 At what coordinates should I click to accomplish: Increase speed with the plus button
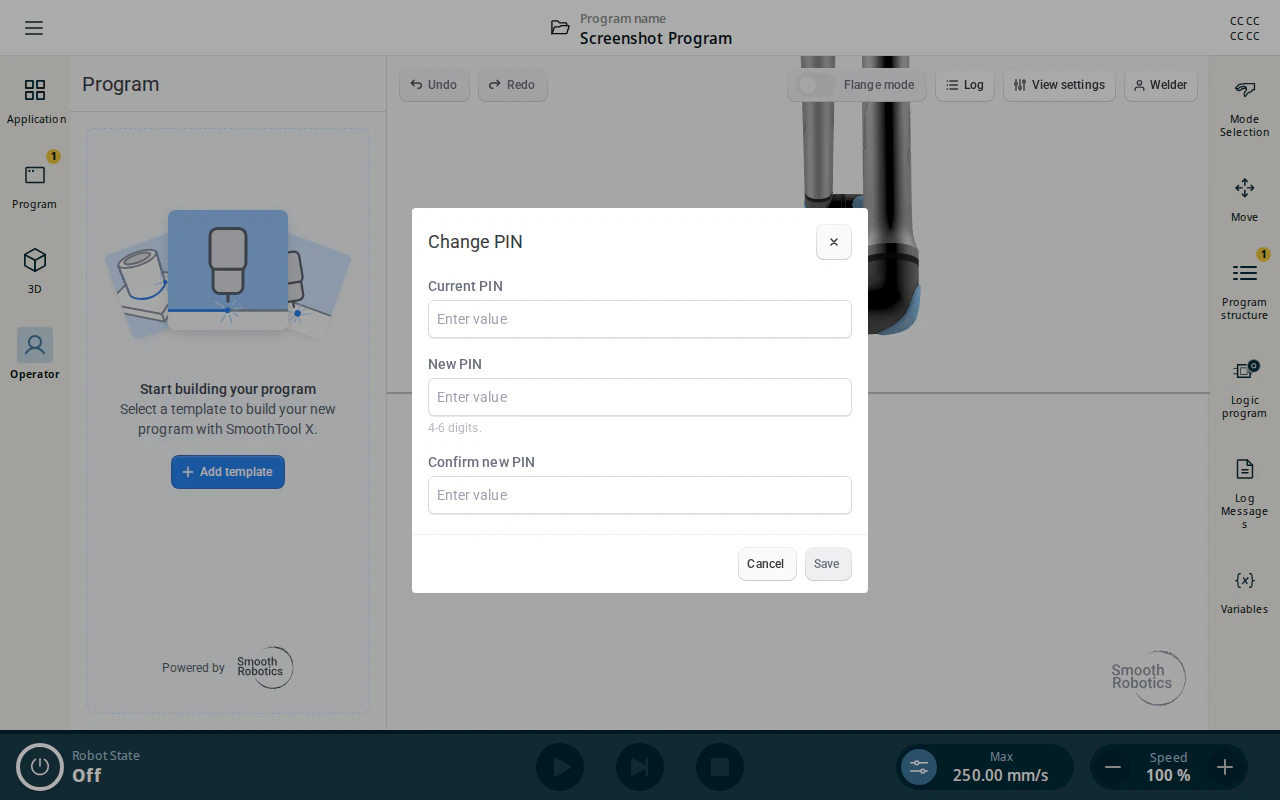click(1225, 767)
